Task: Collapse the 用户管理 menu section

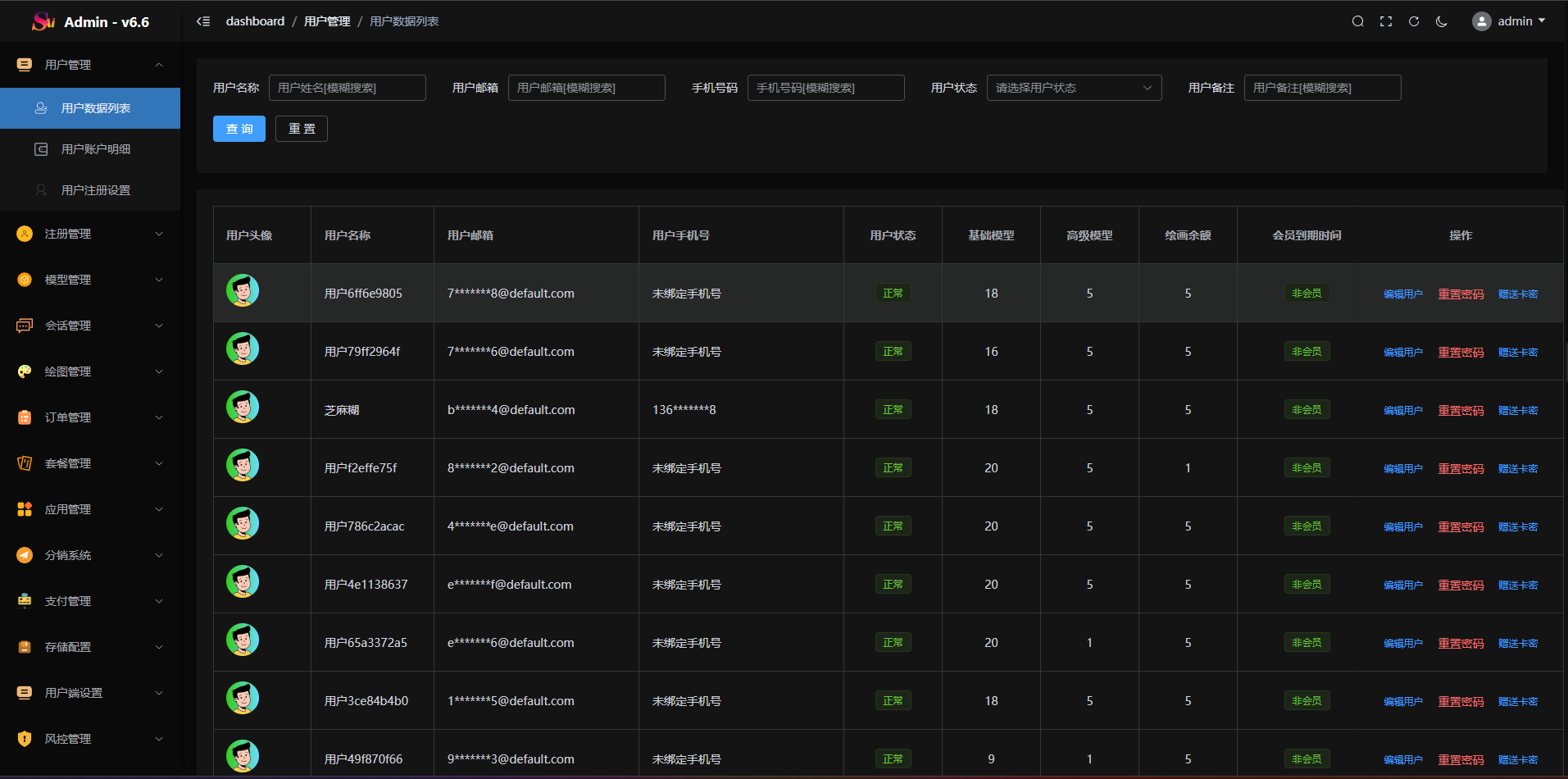Action: coord(90,65)
